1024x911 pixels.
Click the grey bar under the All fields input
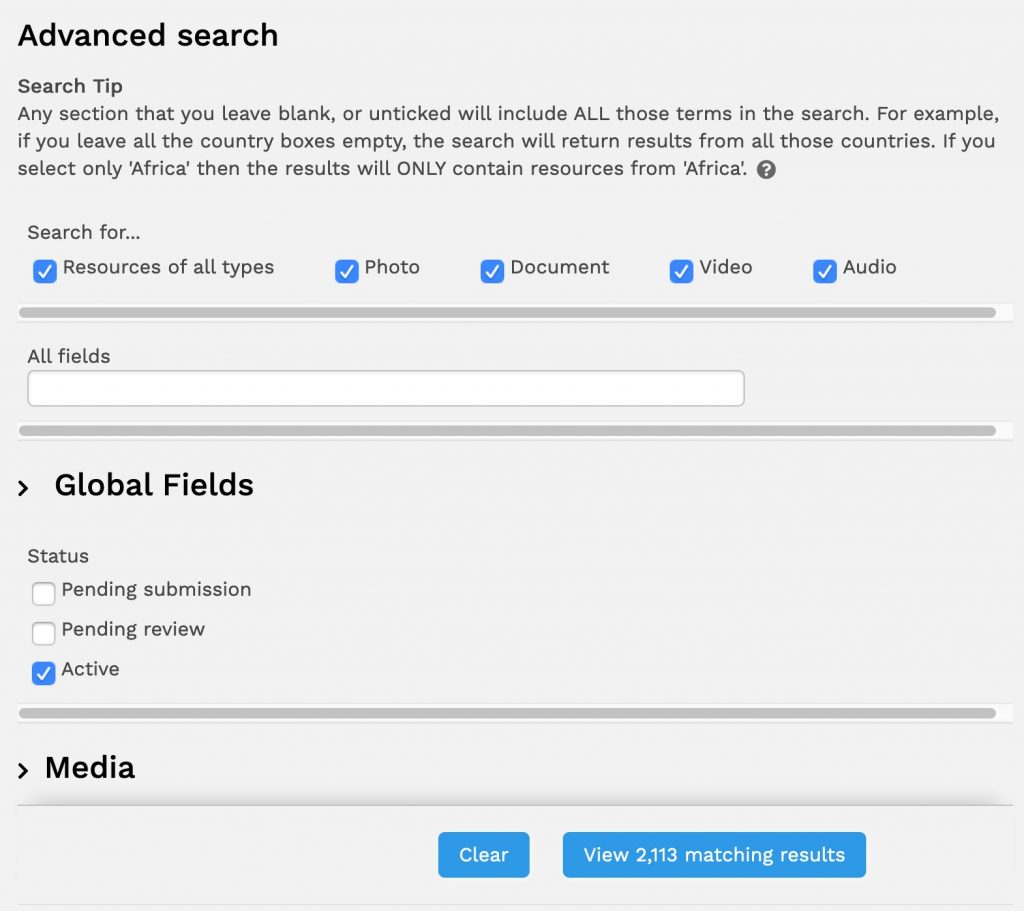[x=507, y=431]
